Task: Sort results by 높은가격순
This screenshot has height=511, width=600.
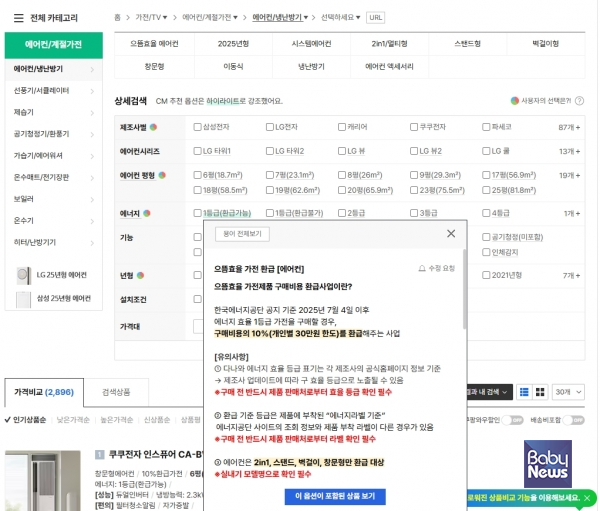Action: (116, 420)
